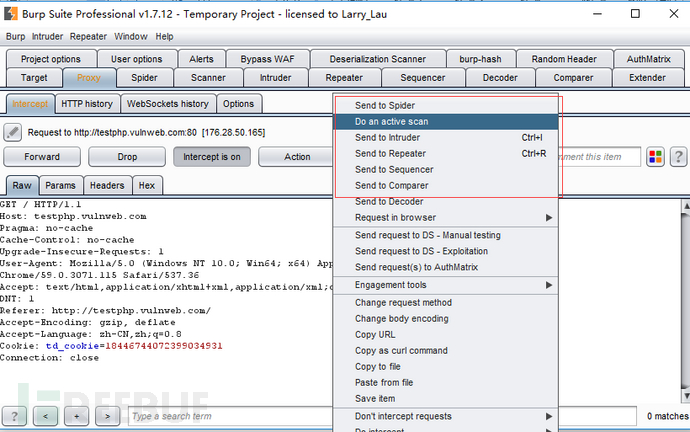Open the AuthMatrix tab
690x432 pixels.
649,59
